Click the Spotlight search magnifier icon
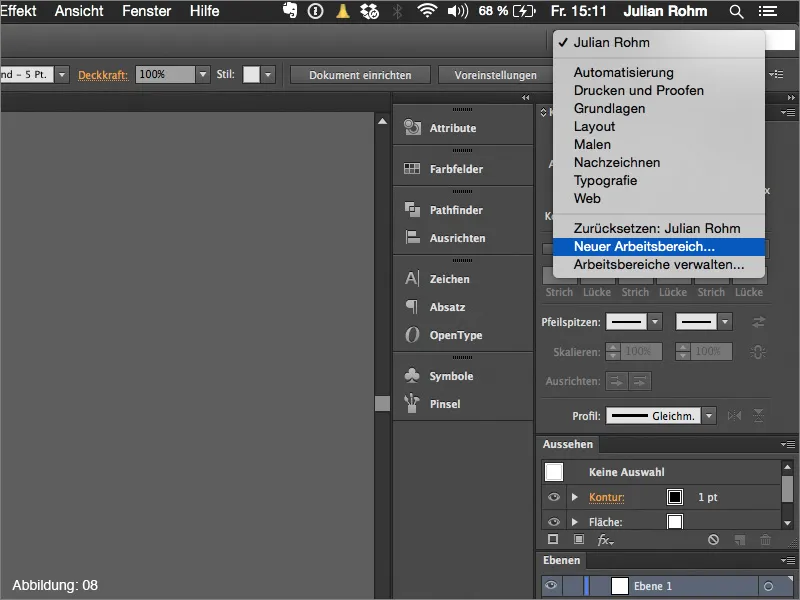Screen dimensions: 800x600 coord(736,11)
